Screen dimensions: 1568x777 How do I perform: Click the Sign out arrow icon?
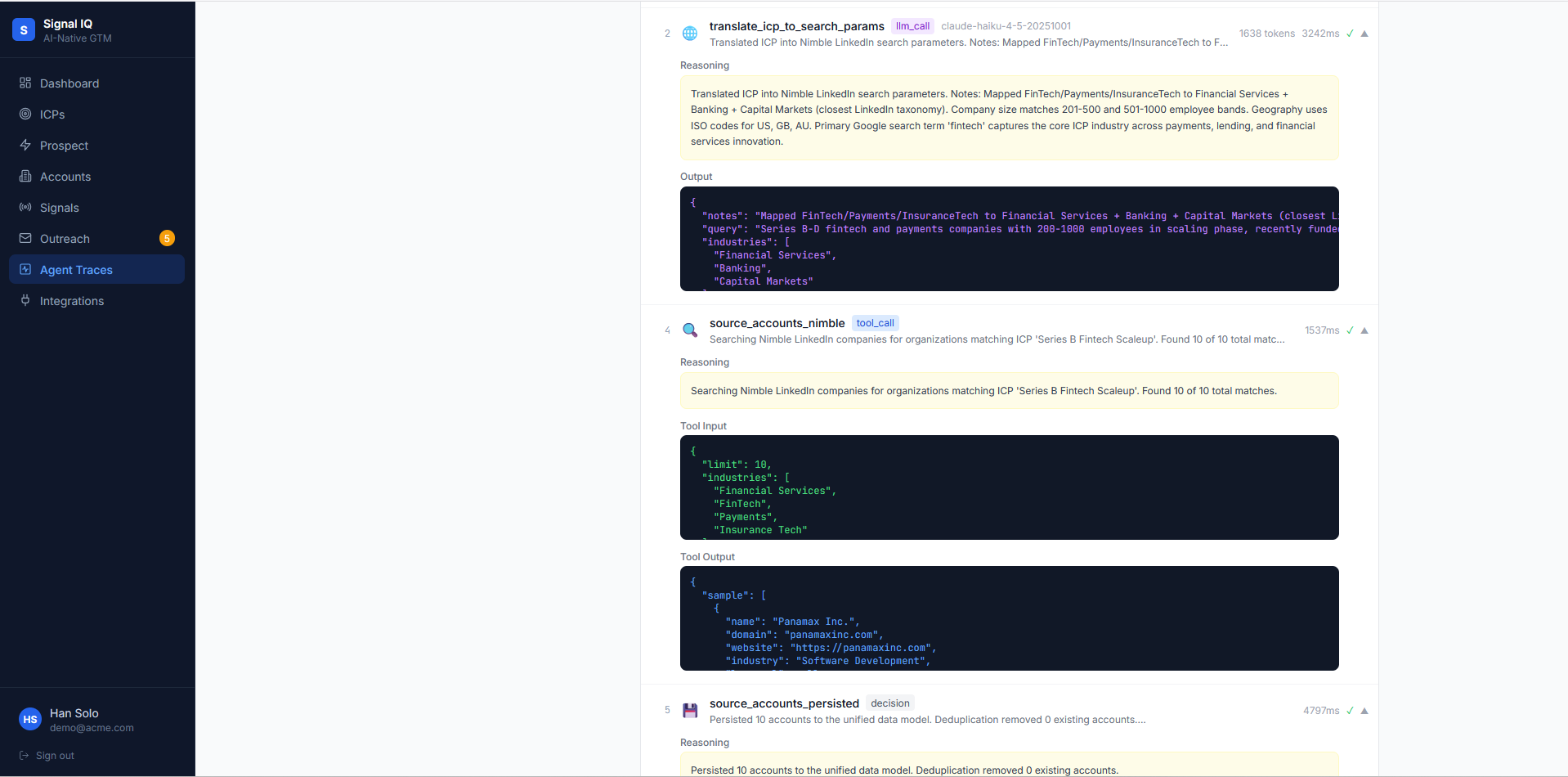point(25,756)
